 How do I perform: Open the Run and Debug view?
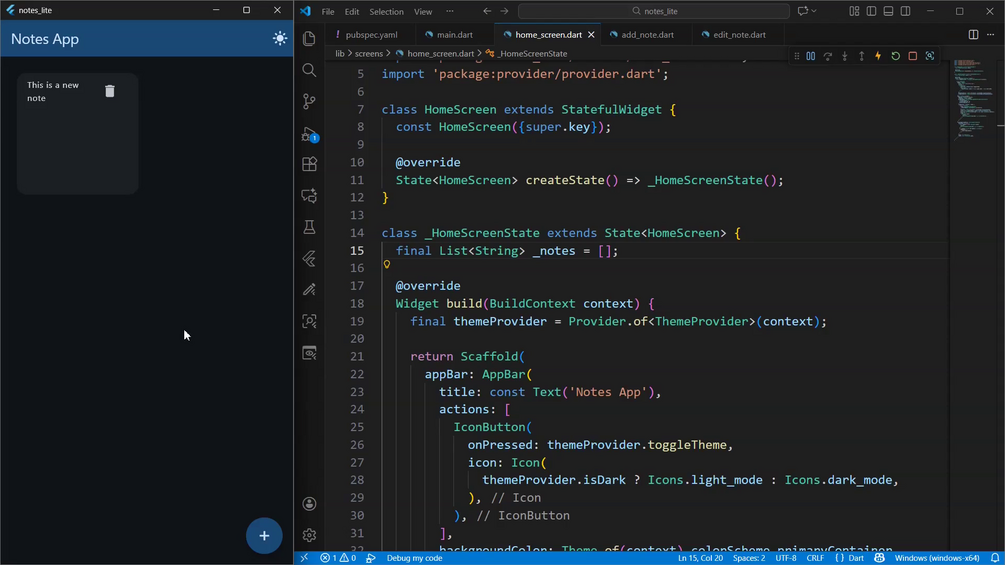coord(309,133)
